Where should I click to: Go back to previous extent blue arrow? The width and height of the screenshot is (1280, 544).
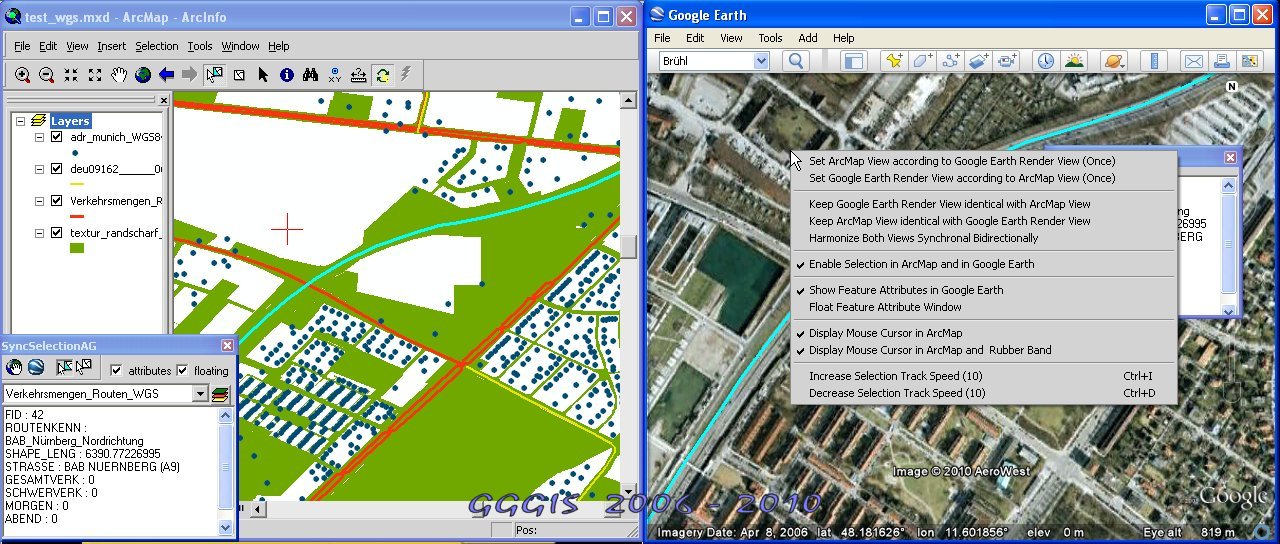click(167, 75)
